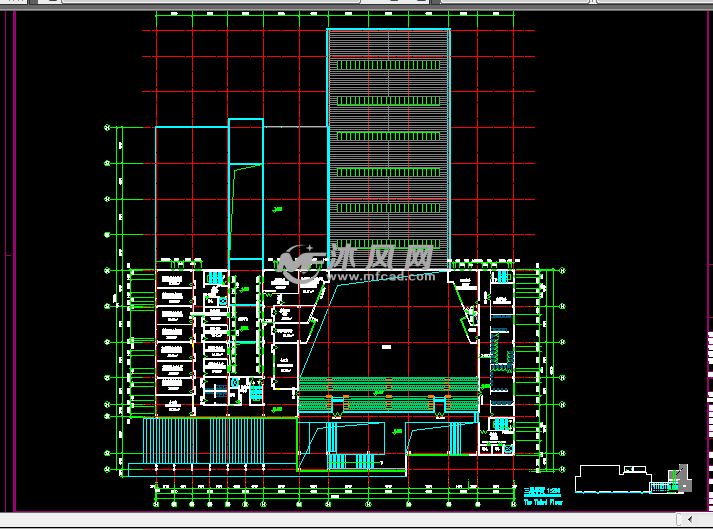Click the horizontal scrollbar left arrow
This screenshot has width=713, height=529.
pyautogui.click(x=690, y=519)
